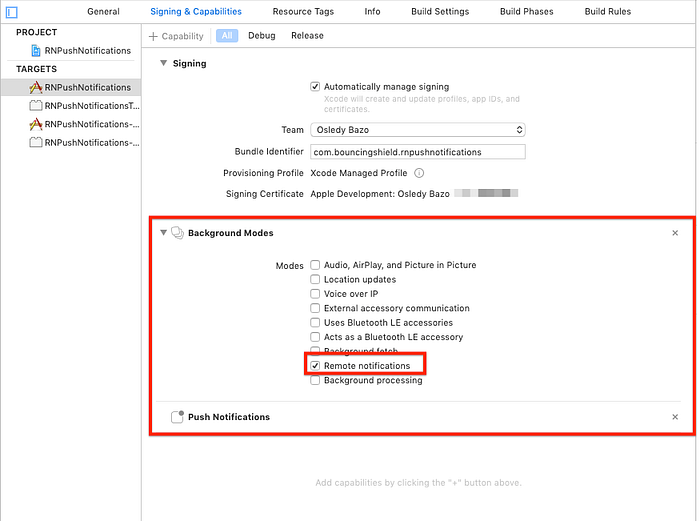Open the Resource Tags tab
This screenshot has width=700, height=521.
[303, 12]
